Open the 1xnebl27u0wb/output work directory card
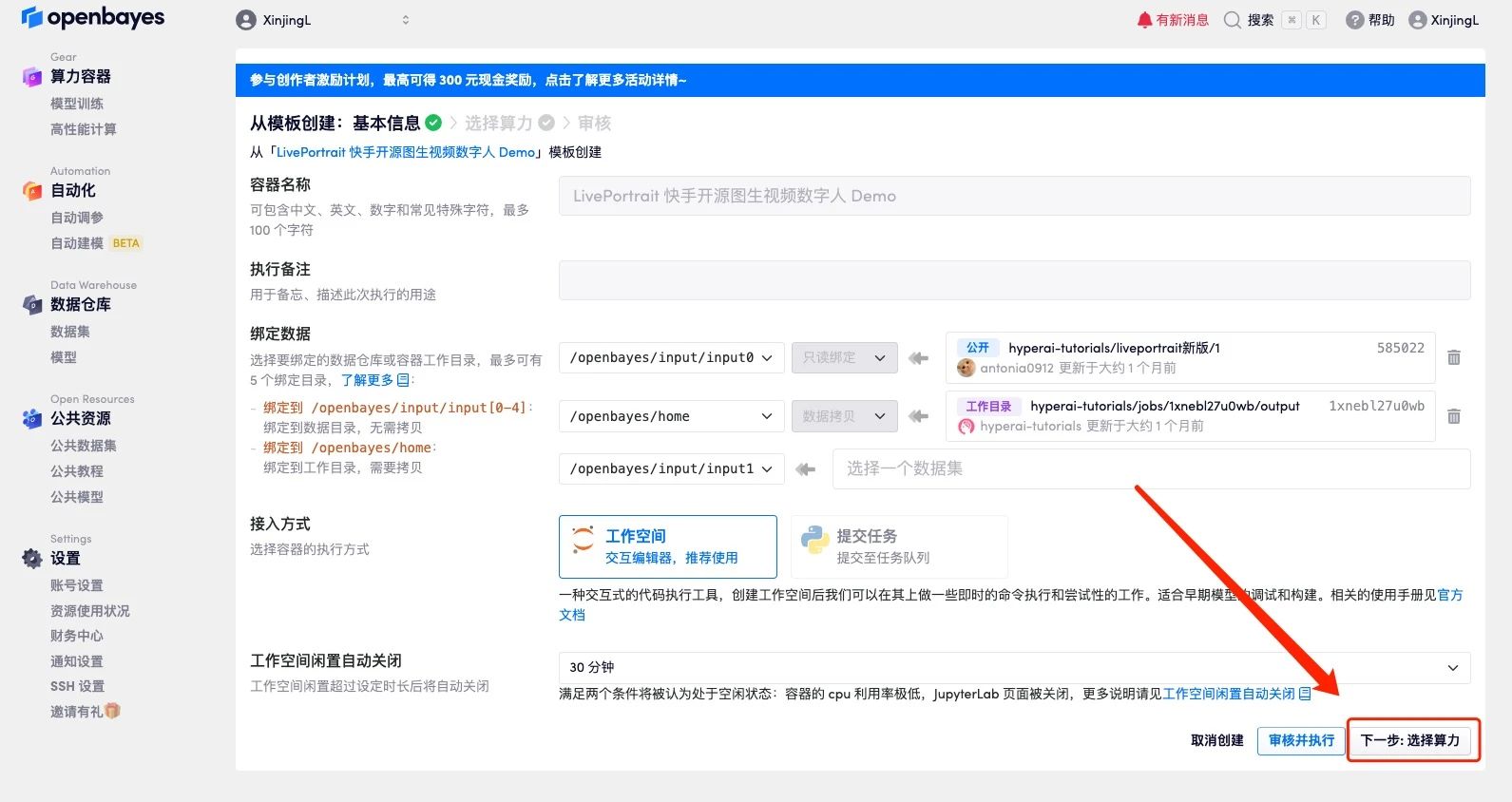1512x802 pixels. [1190, 416]
